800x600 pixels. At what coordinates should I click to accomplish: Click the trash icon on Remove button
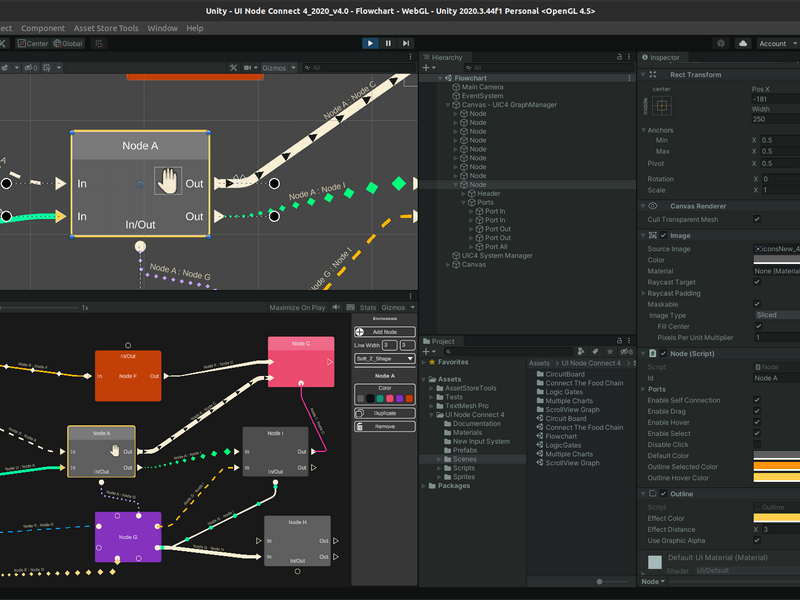click(360, 427)
